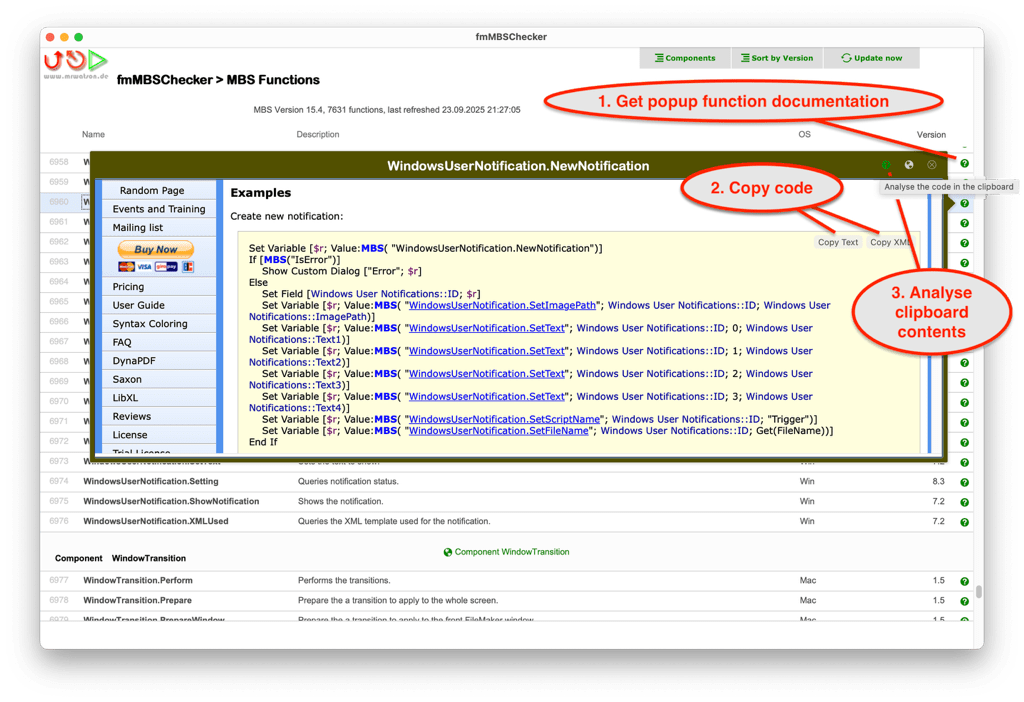Click the green help icon beside WindowTransition.Perform

963,580
